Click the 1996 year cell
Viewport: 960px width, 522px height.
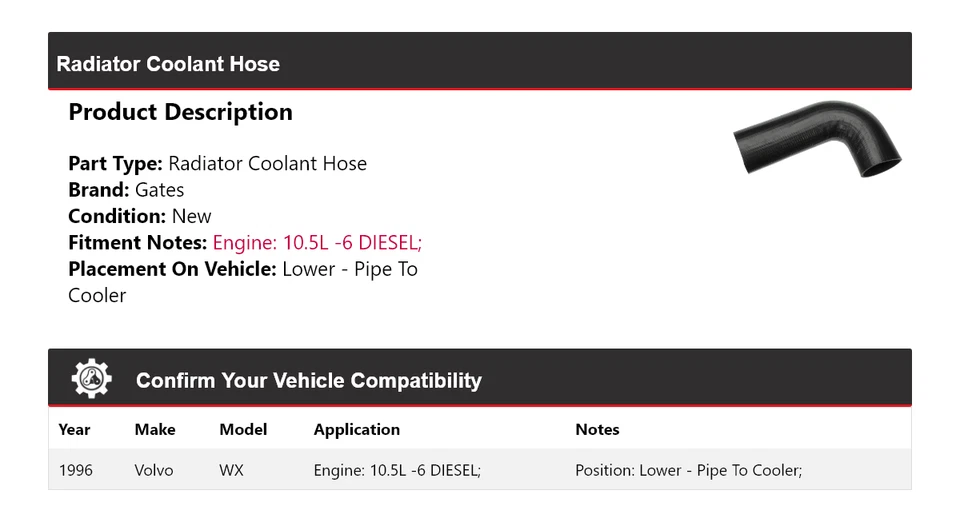pos(76,470)
